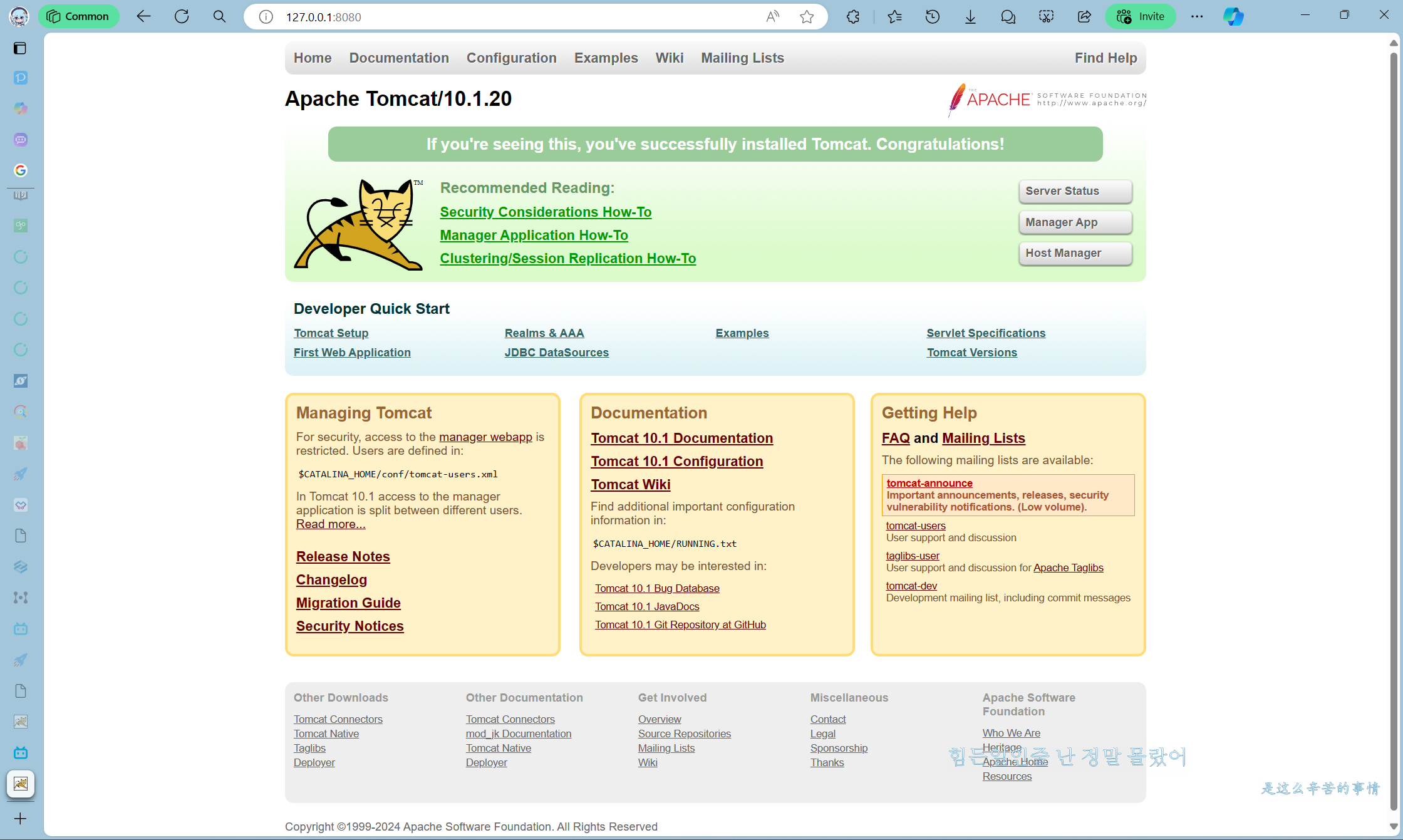The width and height of the screenshot is (1403, 840).
Task: Open Tomcat 10.1 Git Repository at GitHub
Action: (x=680, y=625)
